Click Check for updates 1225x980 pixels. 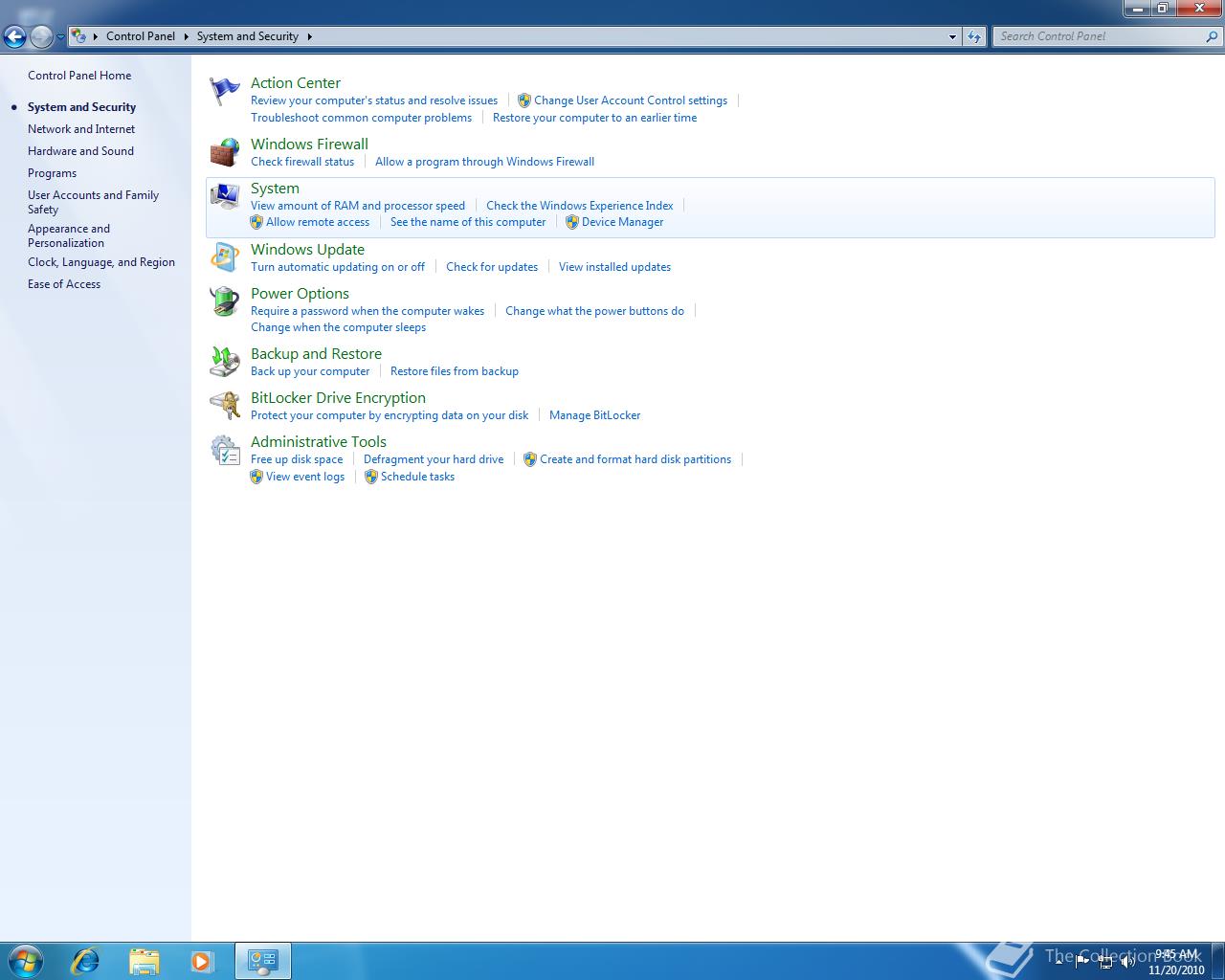click(492, 267)
